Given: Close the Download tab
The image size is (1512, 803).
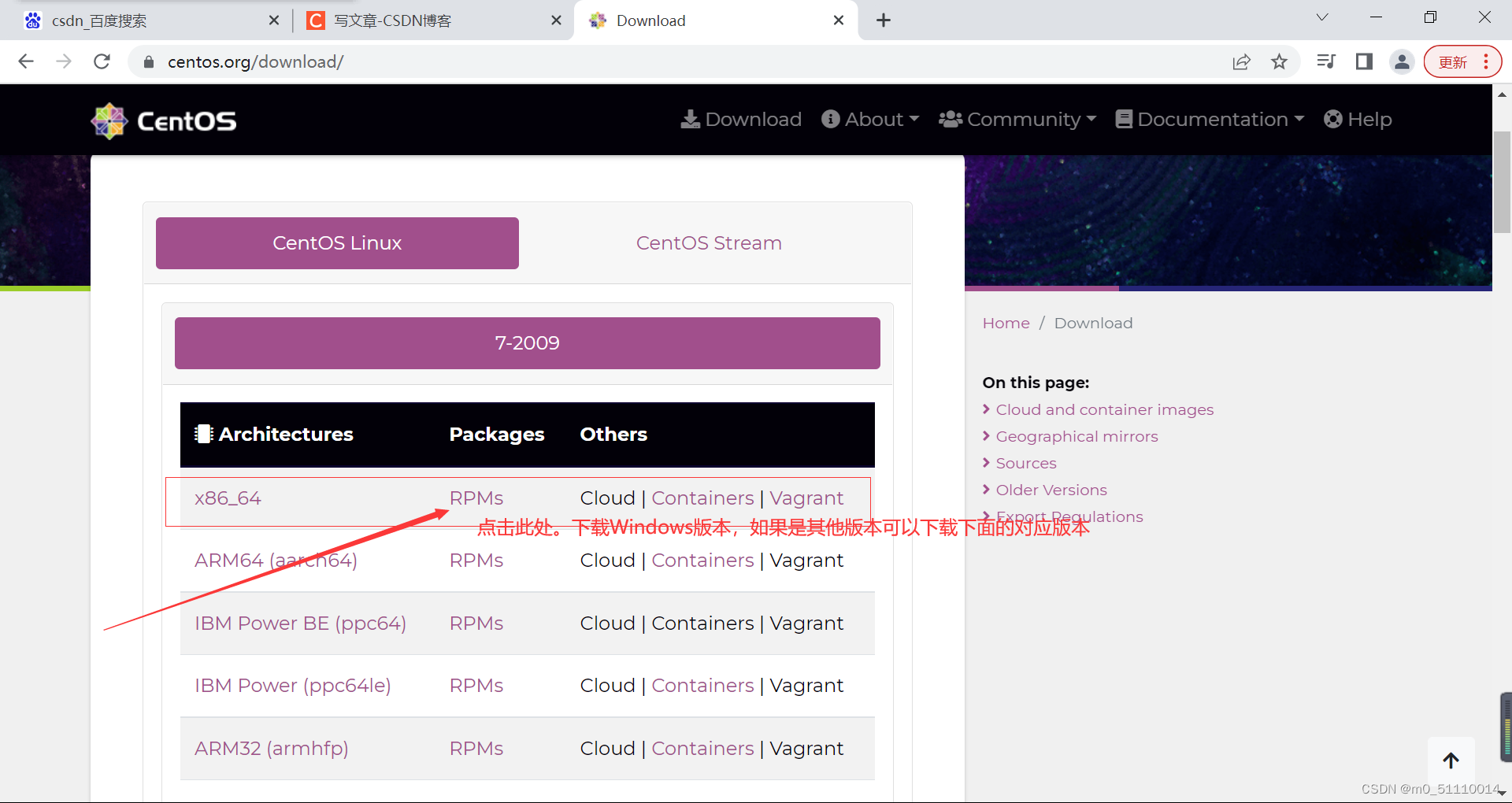Looking at the screenshot, I should point(839,20).
